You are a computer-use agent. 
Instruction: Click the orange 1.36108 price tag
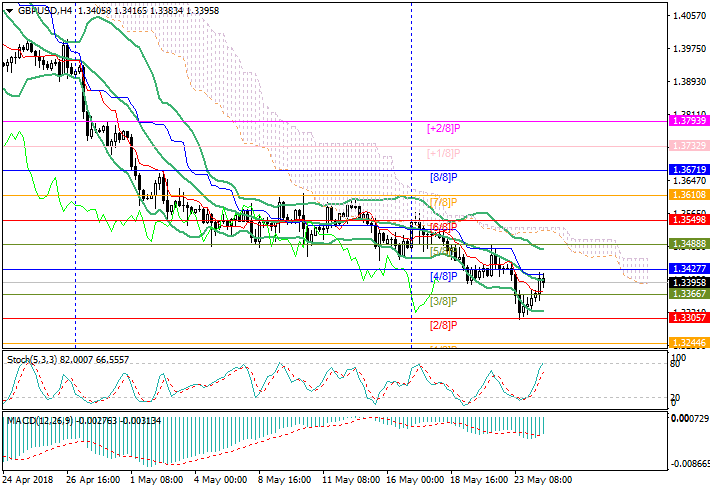coord(689,195)
